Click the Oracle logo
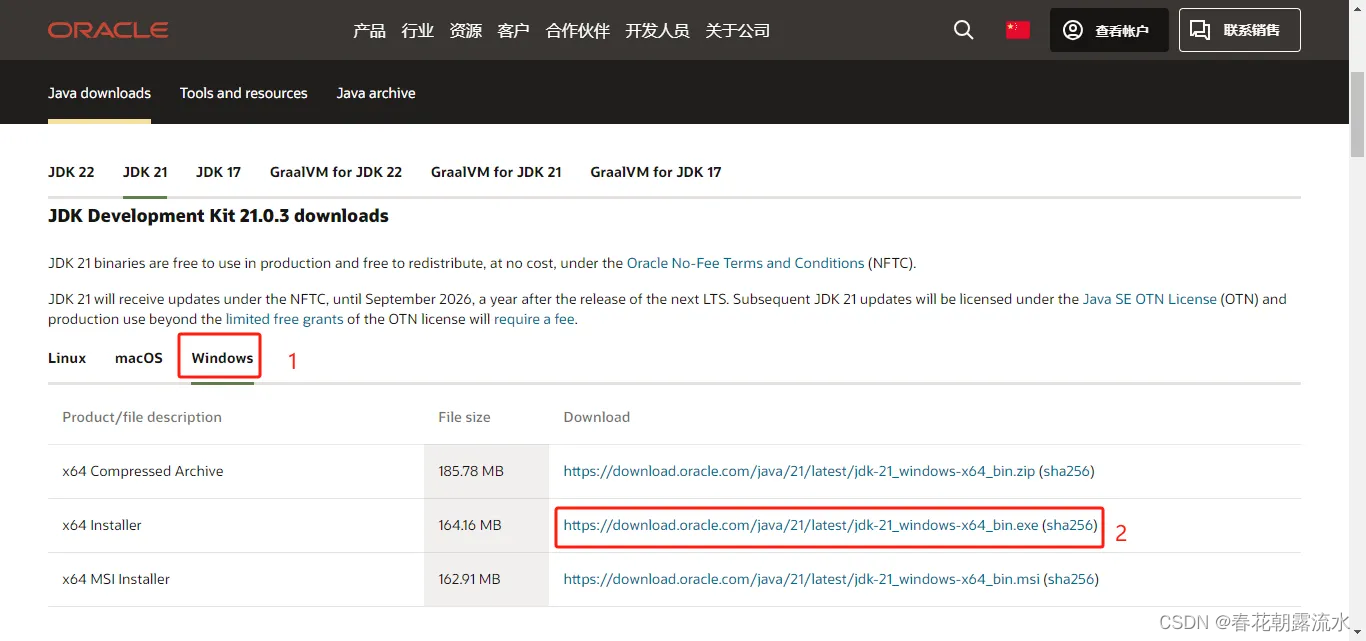 tap(108, 30)
